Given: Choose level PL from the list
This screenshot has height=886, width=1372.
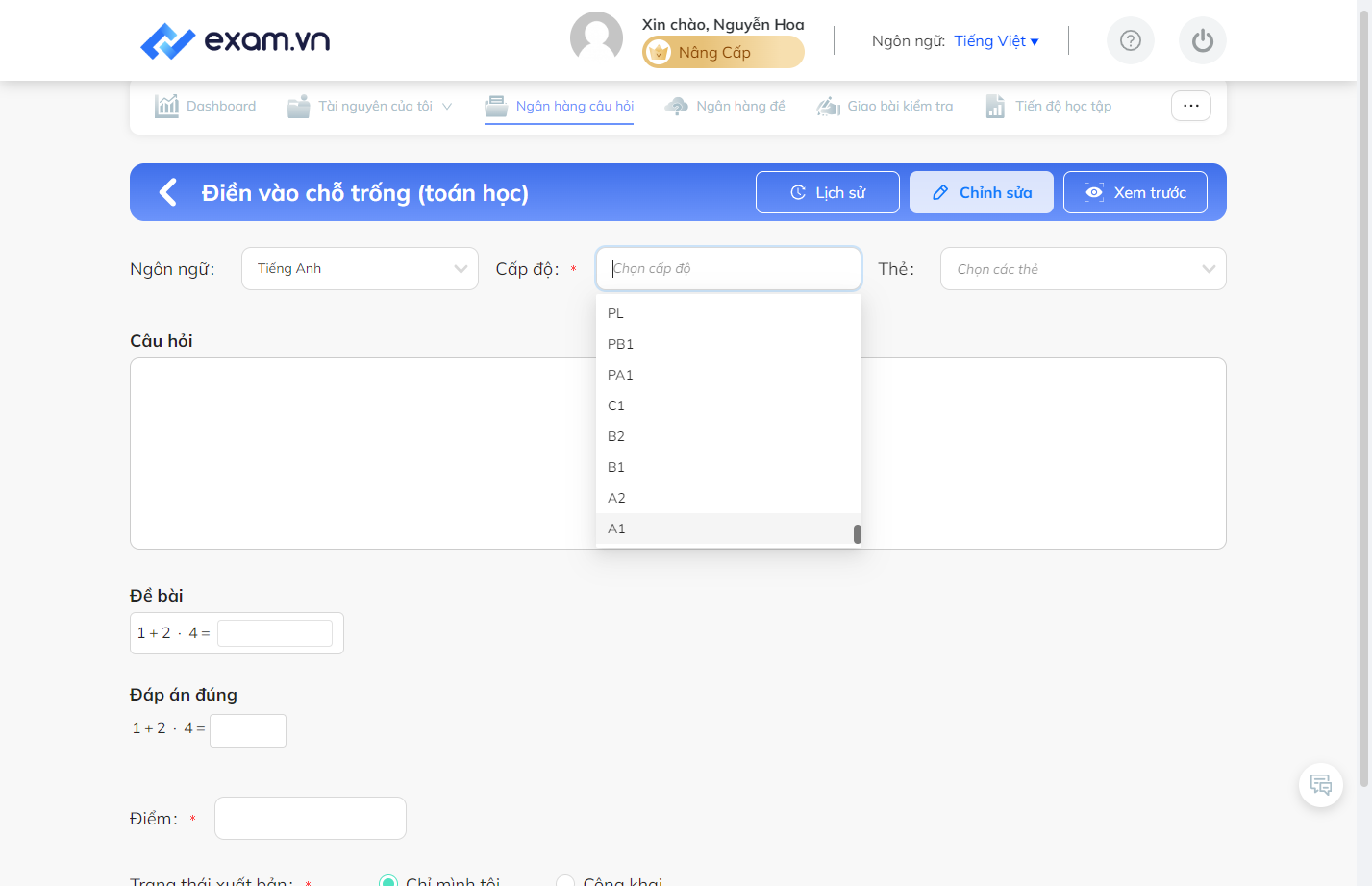Looking at the screenshot, I should click(x=729, y=313).
